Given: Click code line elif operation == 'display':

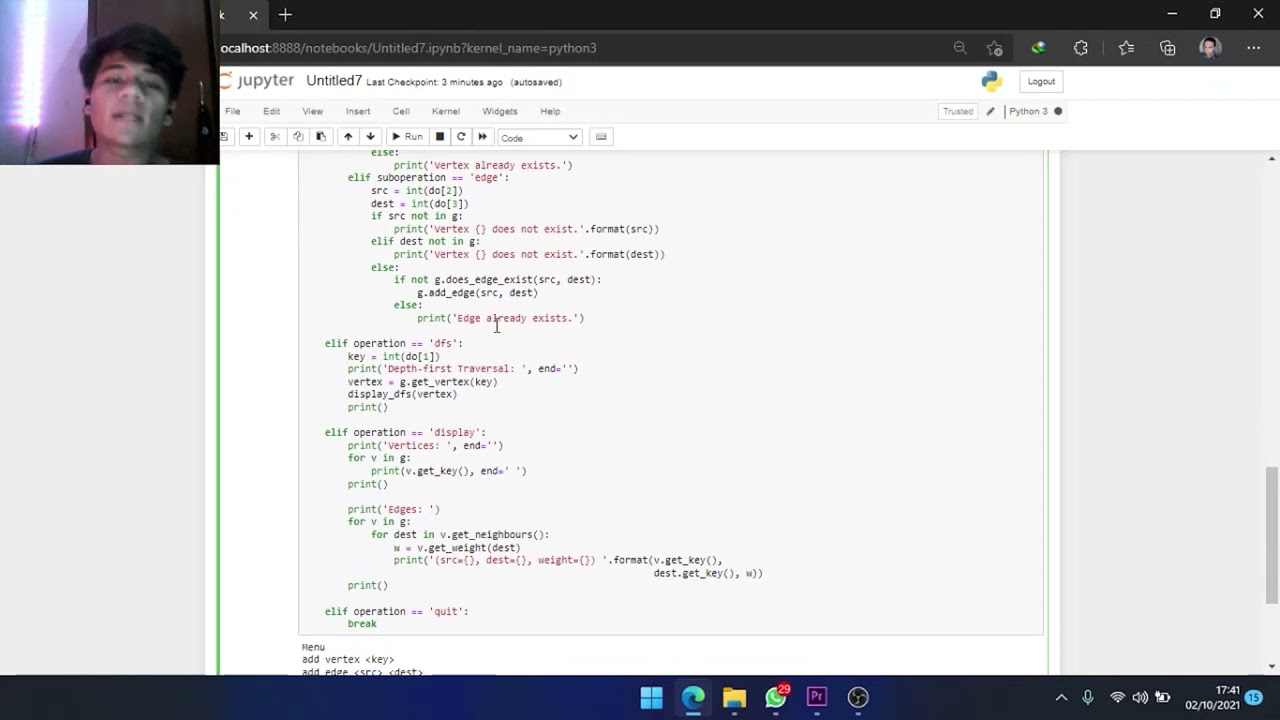Looking at the screenshot, I should point(405,432).
